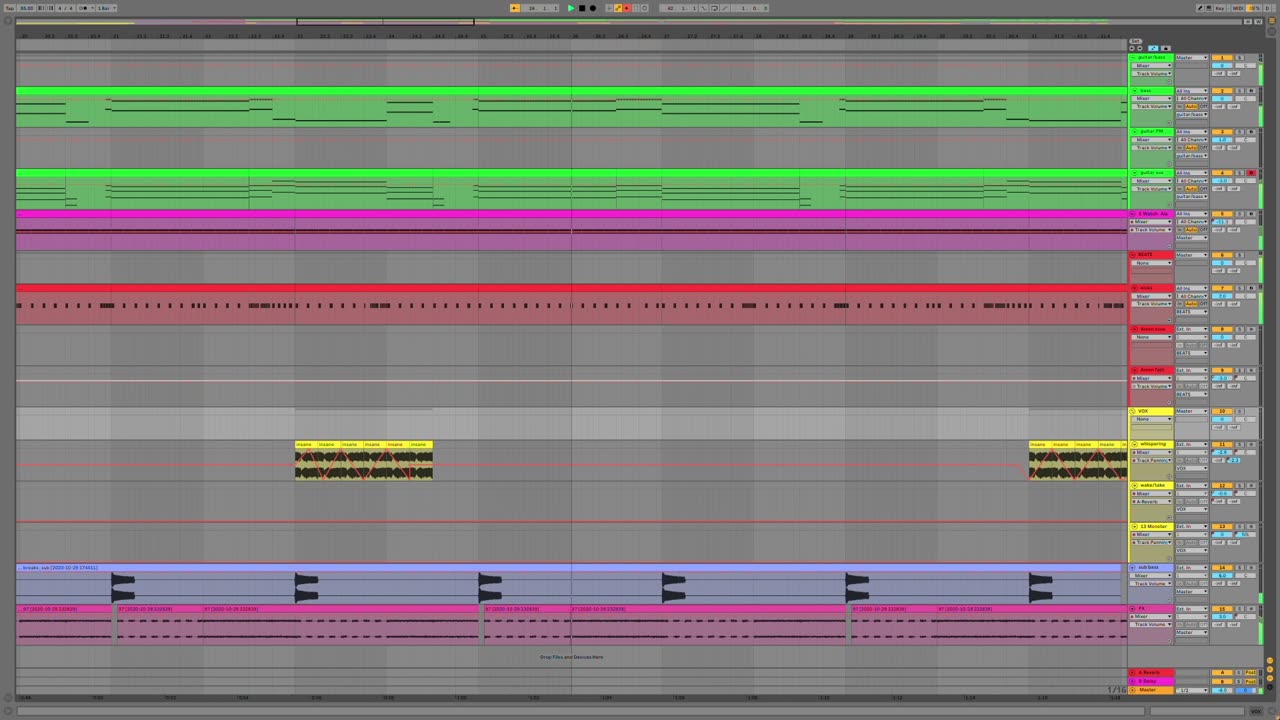Activate Draw Mode pencil
The width and height of the screenshot is (1280, 720).
(1200, 8)
